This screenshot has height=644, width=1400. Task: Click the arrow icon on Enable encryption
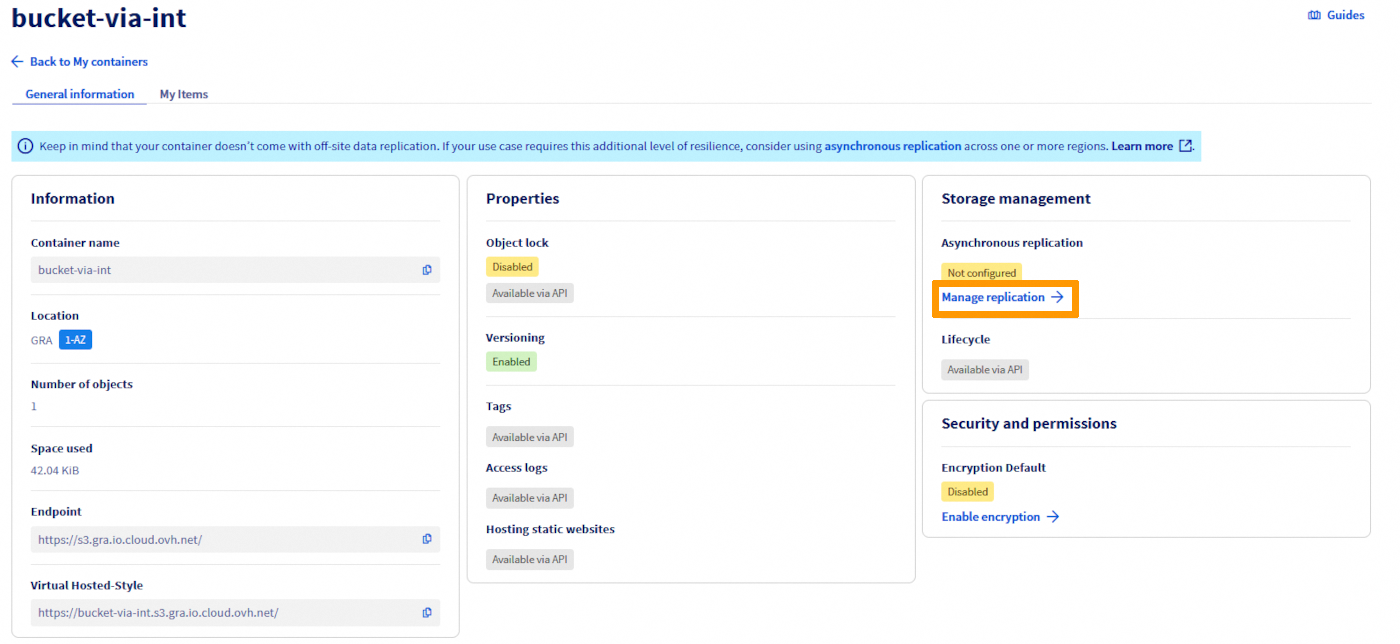click(x=1053, y=516)
